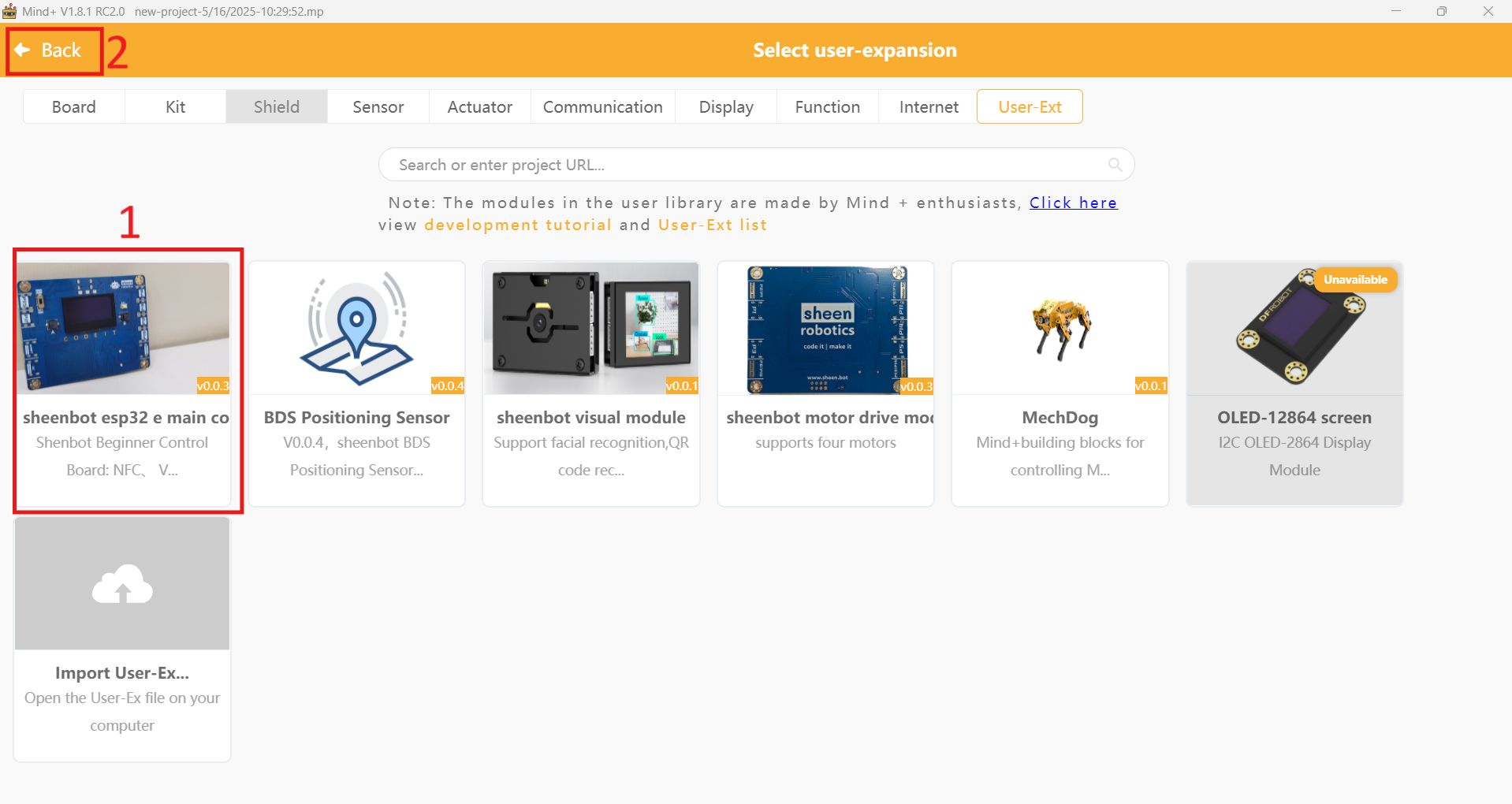Click the v0.0.1 badge on visual module

682,385
